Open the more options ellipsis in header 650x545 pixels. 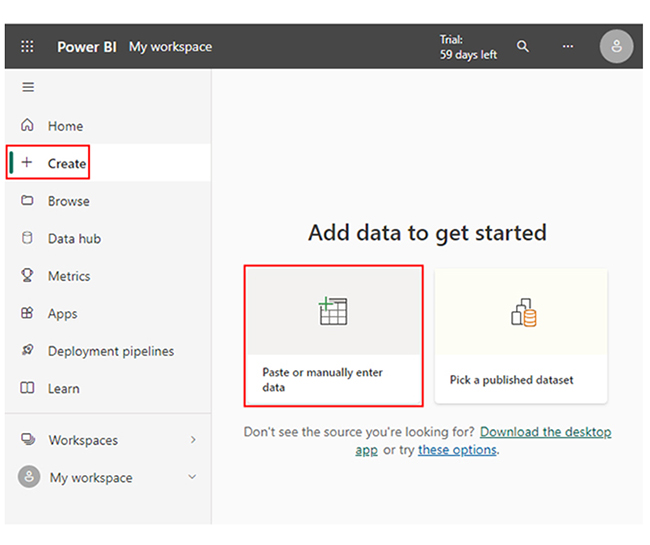[x=568, y=46]
